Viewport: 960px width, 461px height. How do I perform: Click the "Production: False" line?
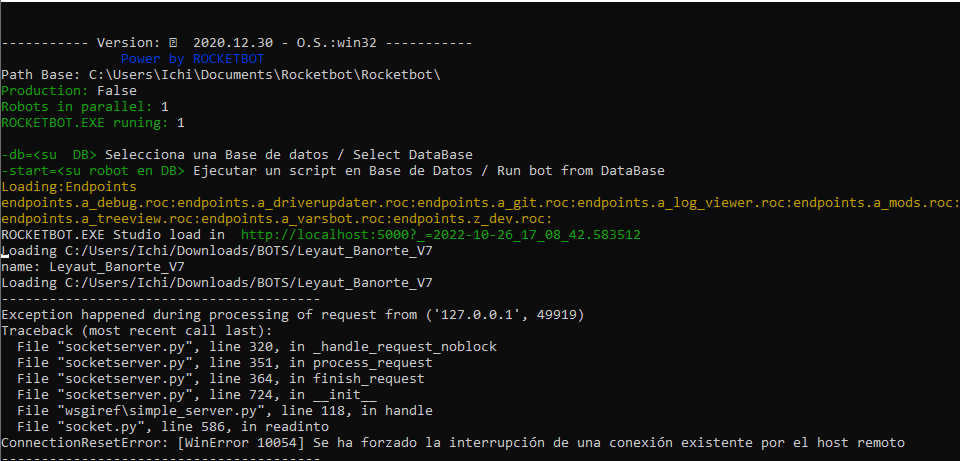[x=68, y=91]
